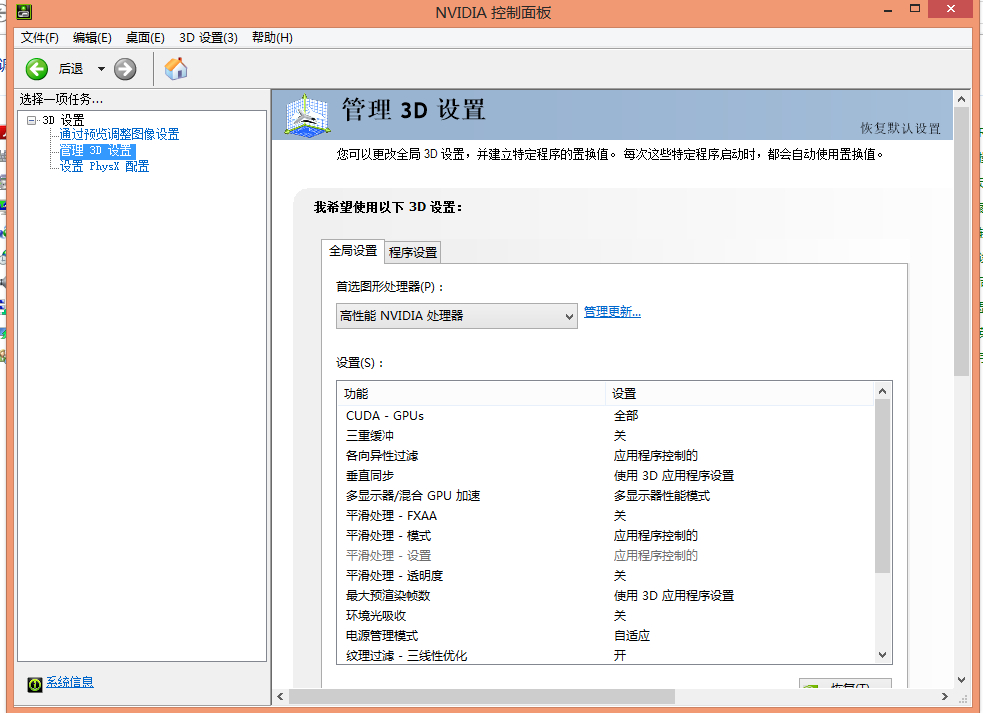Screen dimensions: 983x713
Task: Click the 功能 column header
Action: click(x=471, y=394)
